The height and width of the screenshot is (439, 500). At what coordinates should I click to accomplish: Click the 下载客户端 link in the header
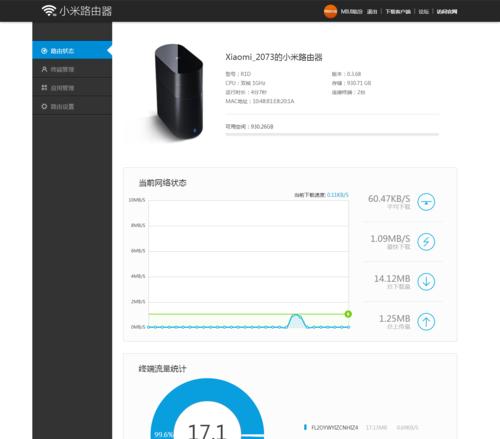click(398, 12)
